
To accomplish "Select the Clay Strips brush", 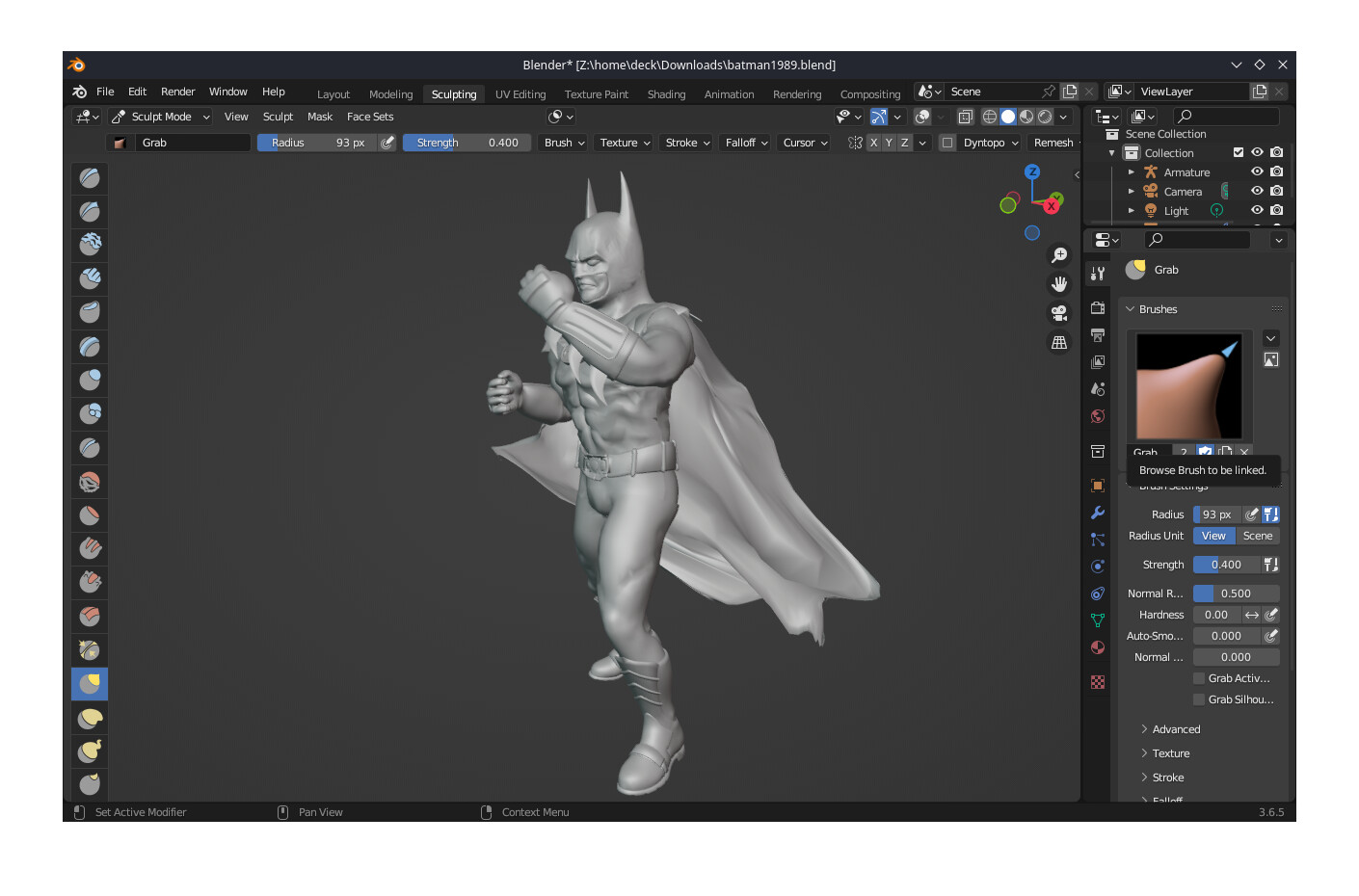I will [90, 278].
